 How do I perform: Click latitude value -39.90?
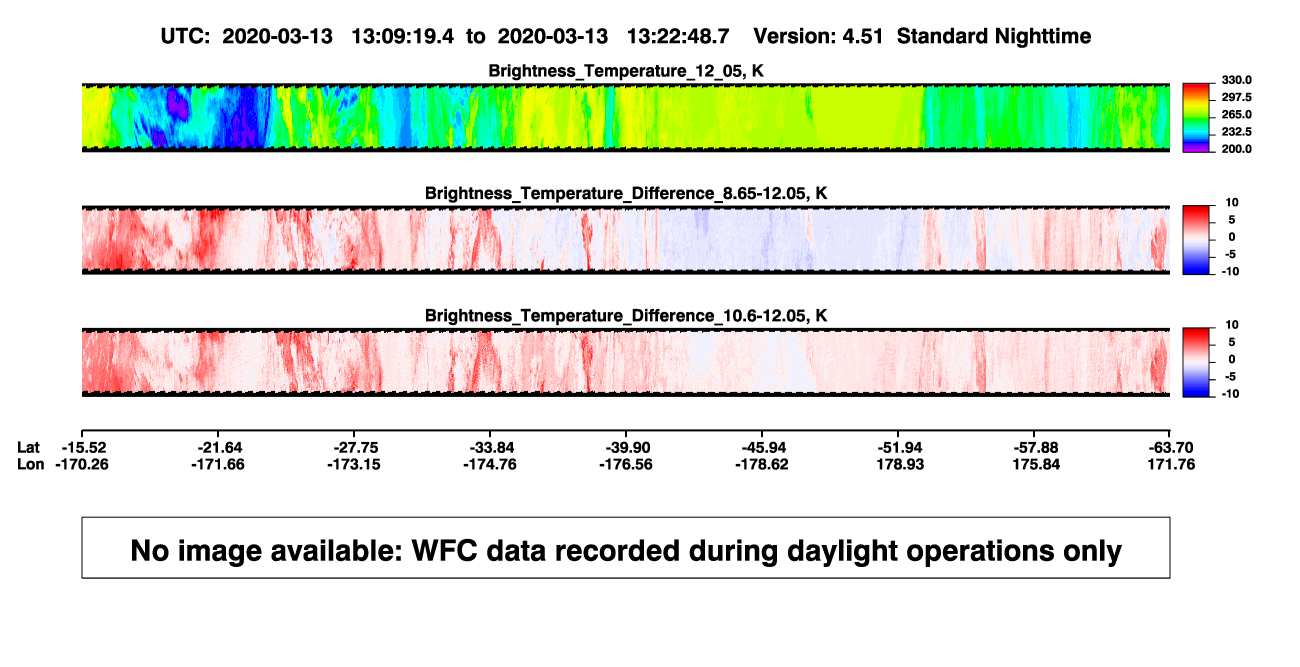coord(627,447)
